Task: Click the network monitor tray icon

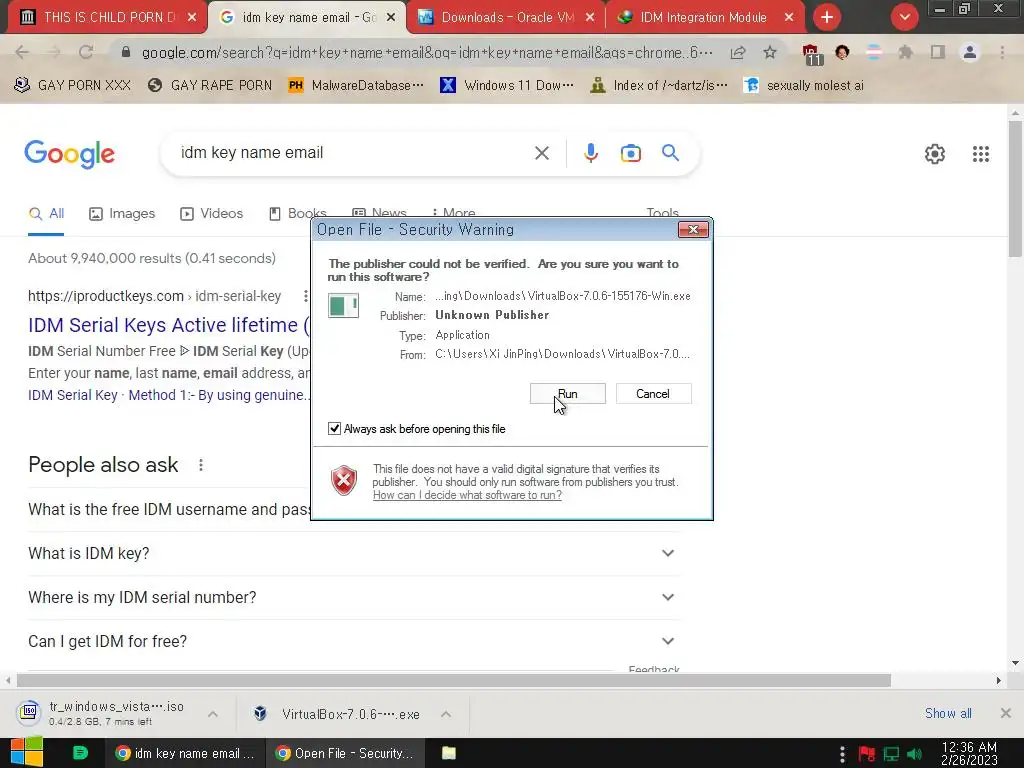Action: (x=891, y=754)
